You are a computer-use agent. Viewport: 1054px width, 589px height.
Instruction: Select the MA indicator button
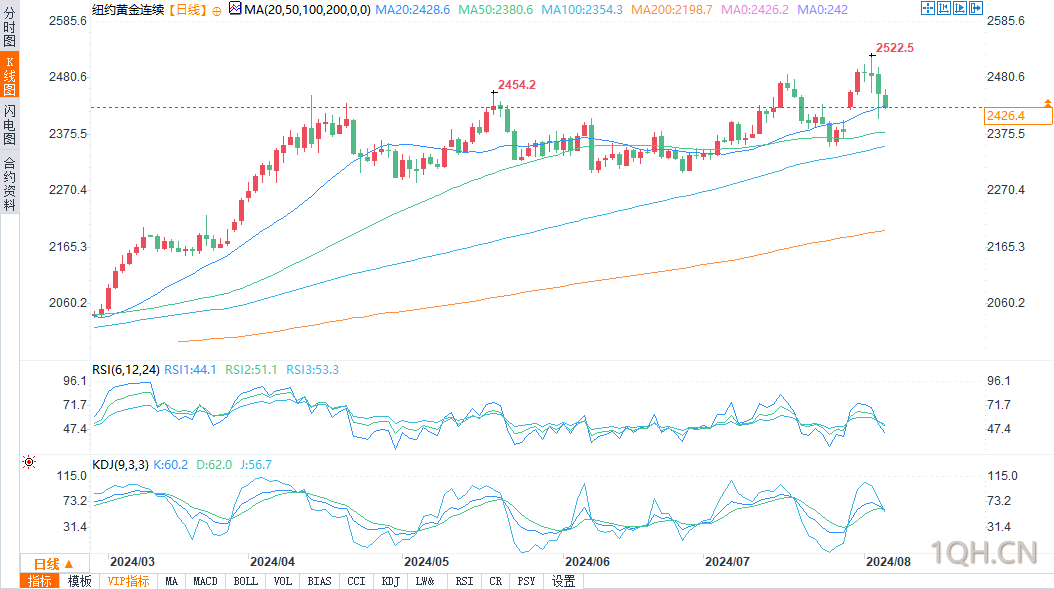[x=171, y=581]
